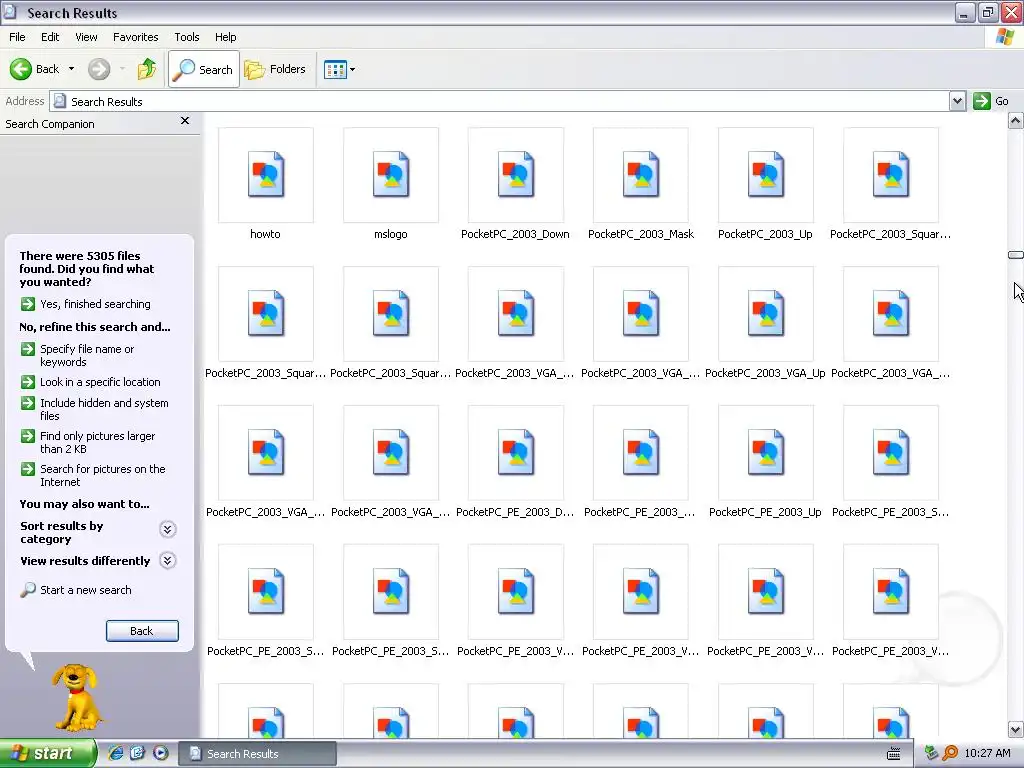Screen dimensions: 1024x768
Task: Click the Forward arrow toolbar button
Action: (99, 69)
